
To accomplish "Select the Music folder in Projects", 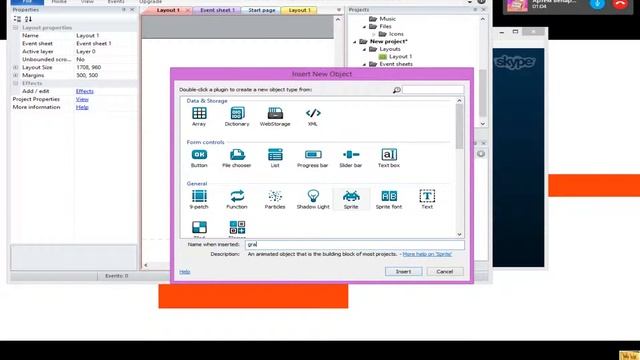I will pyautogui.click(x=382, y=19).
